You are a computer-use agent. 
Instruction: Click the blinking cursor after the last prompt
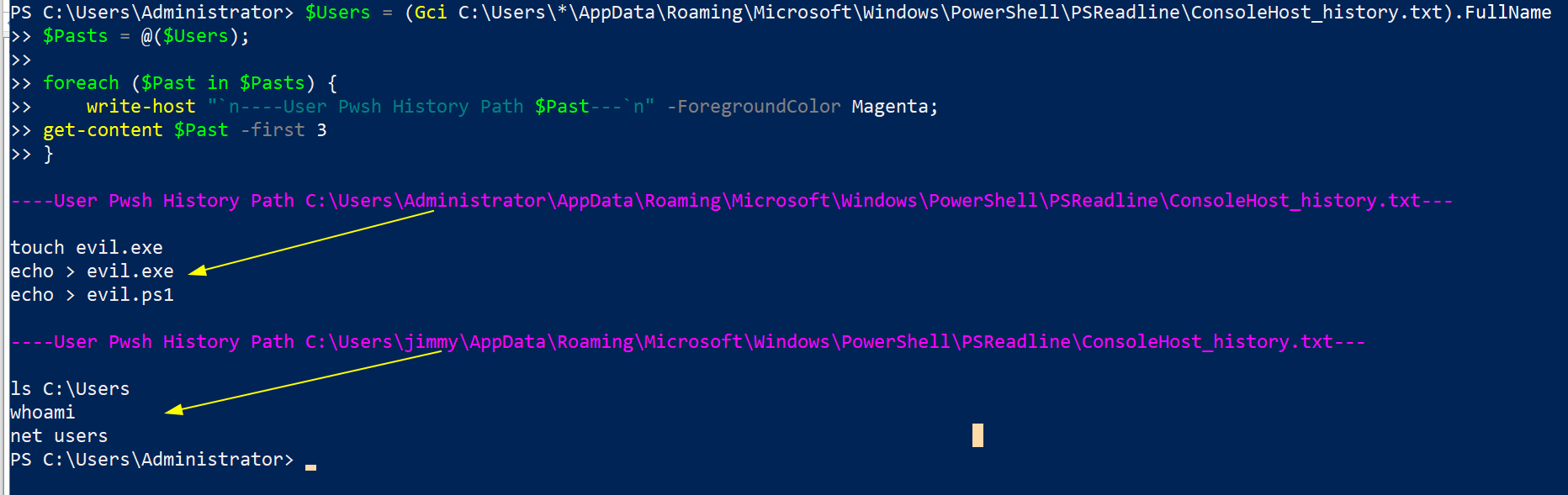coord(310,466)
